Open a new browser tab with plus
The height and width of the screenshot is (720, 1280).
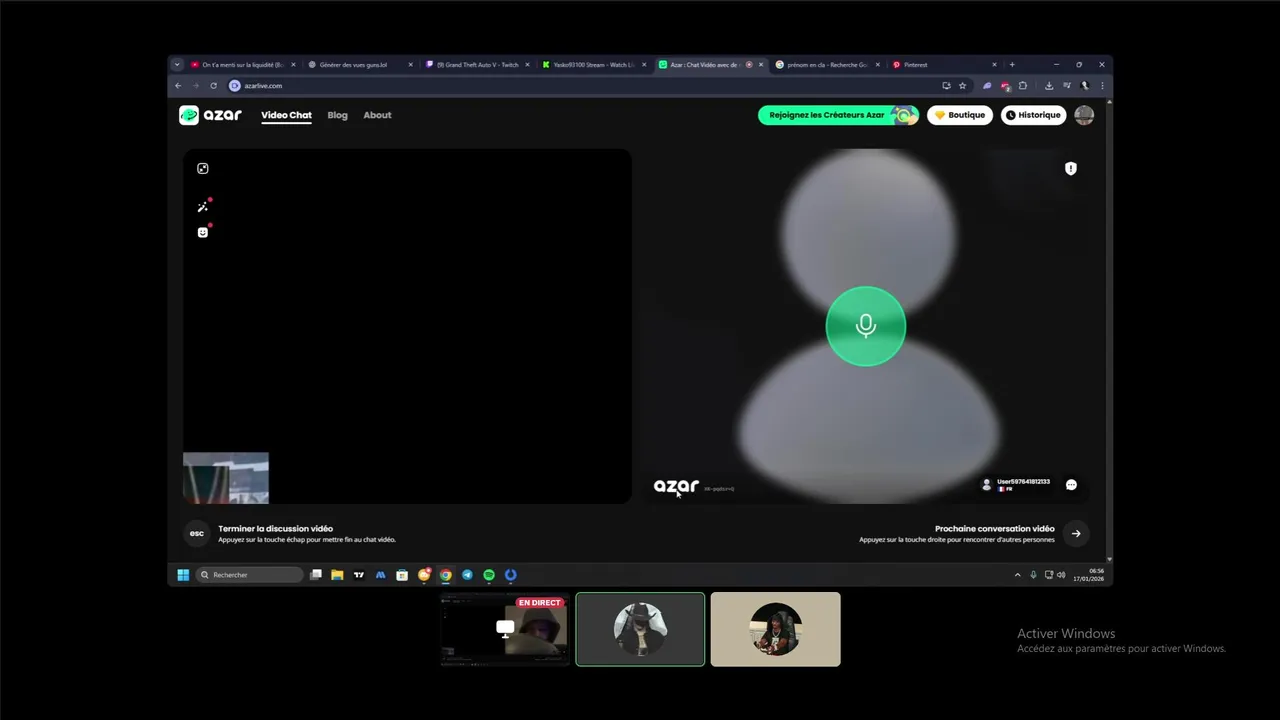(x=1012, y=65)
